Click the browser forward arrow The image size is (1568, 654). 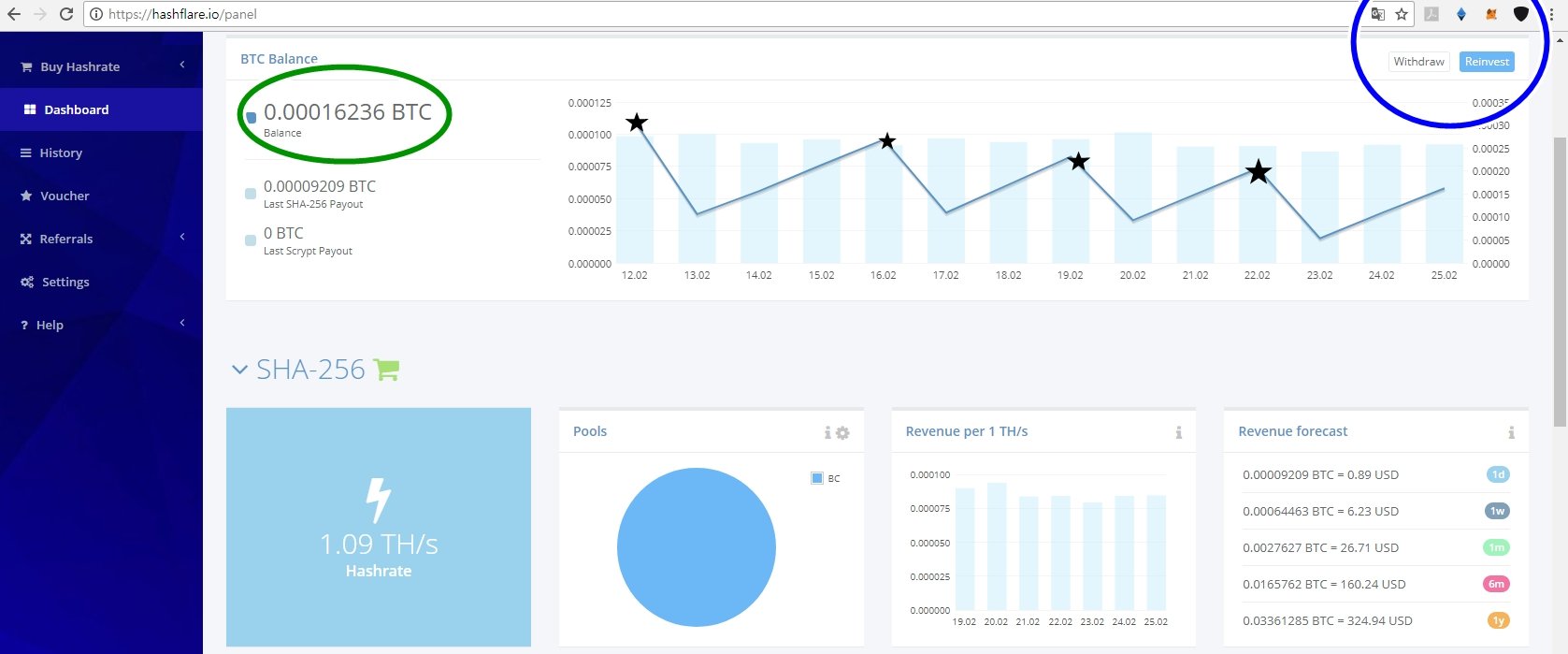point(39,14)
